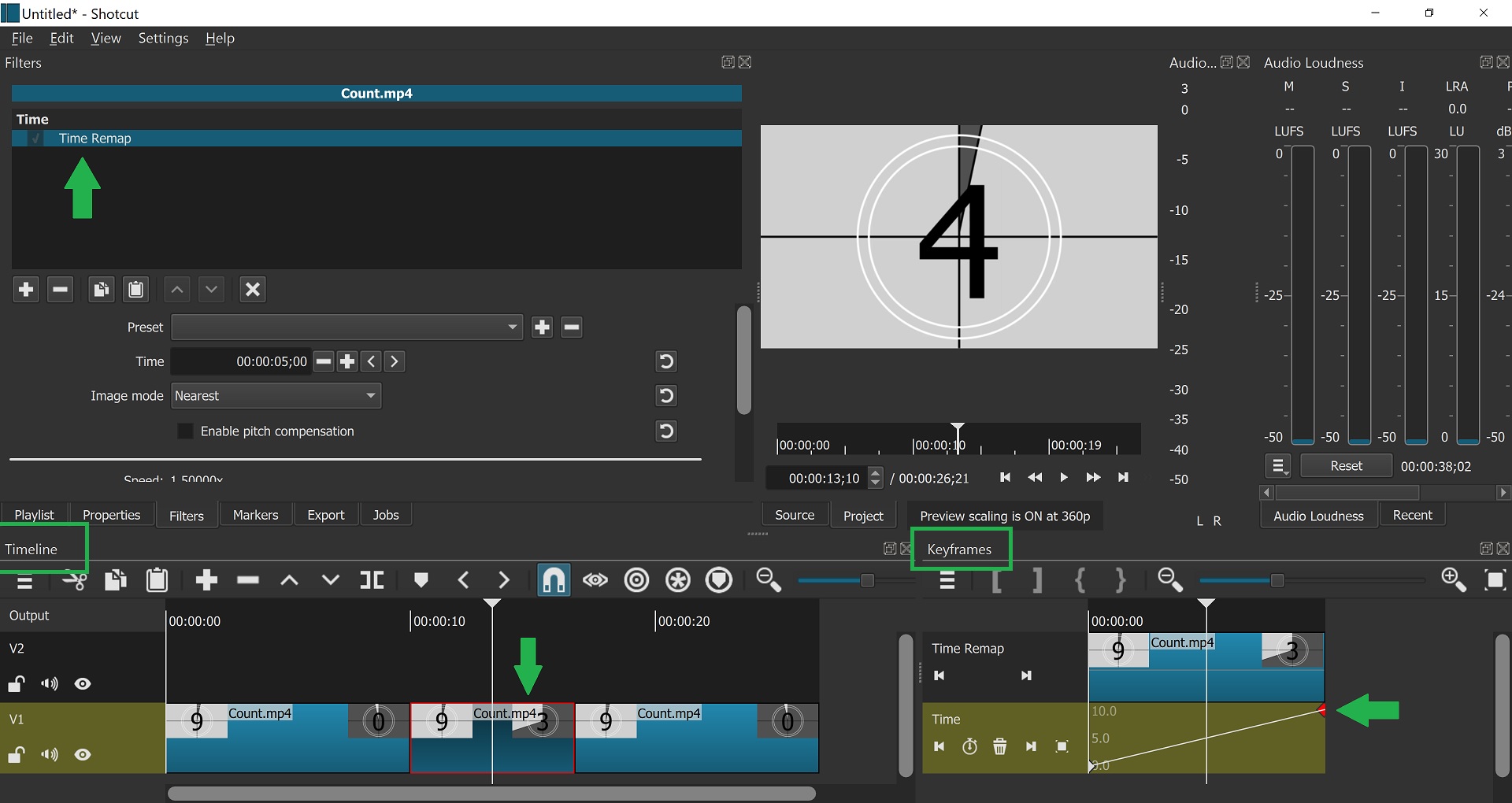Mute the V1 track audio
This screenshot has width=1512, height=803.
click(50, 754)
